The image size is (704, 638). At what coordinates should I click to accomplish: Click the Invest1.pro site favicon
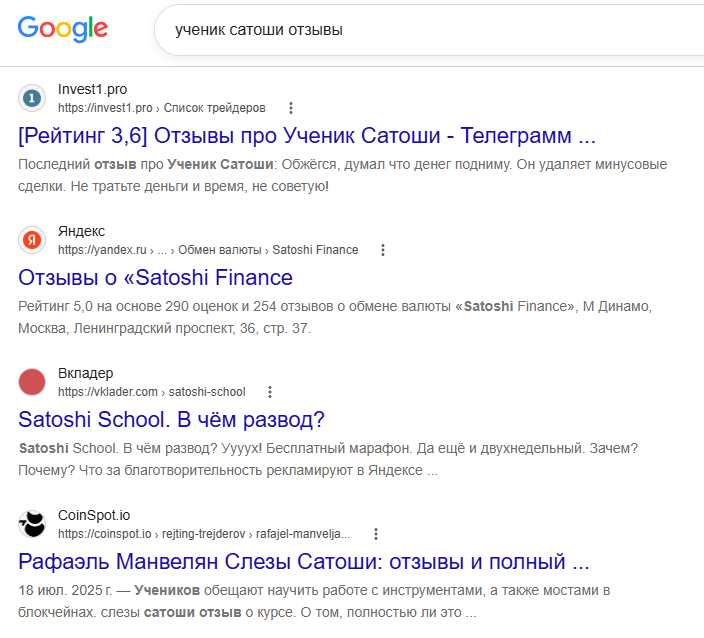click(32, 98)
